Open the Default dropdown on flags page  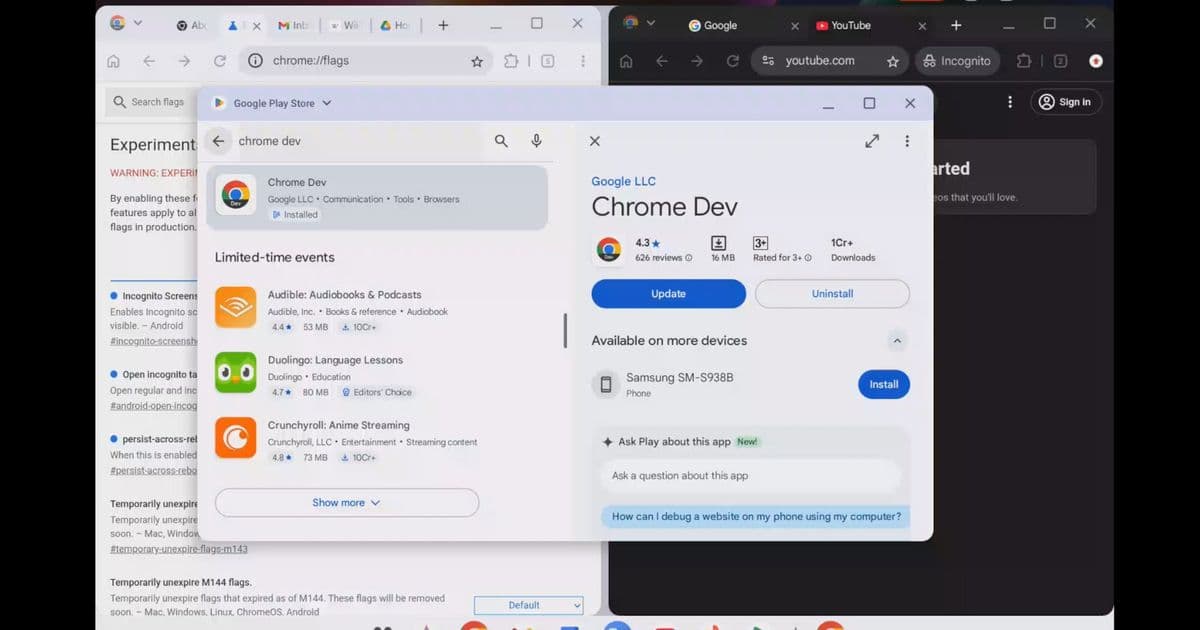528,605
